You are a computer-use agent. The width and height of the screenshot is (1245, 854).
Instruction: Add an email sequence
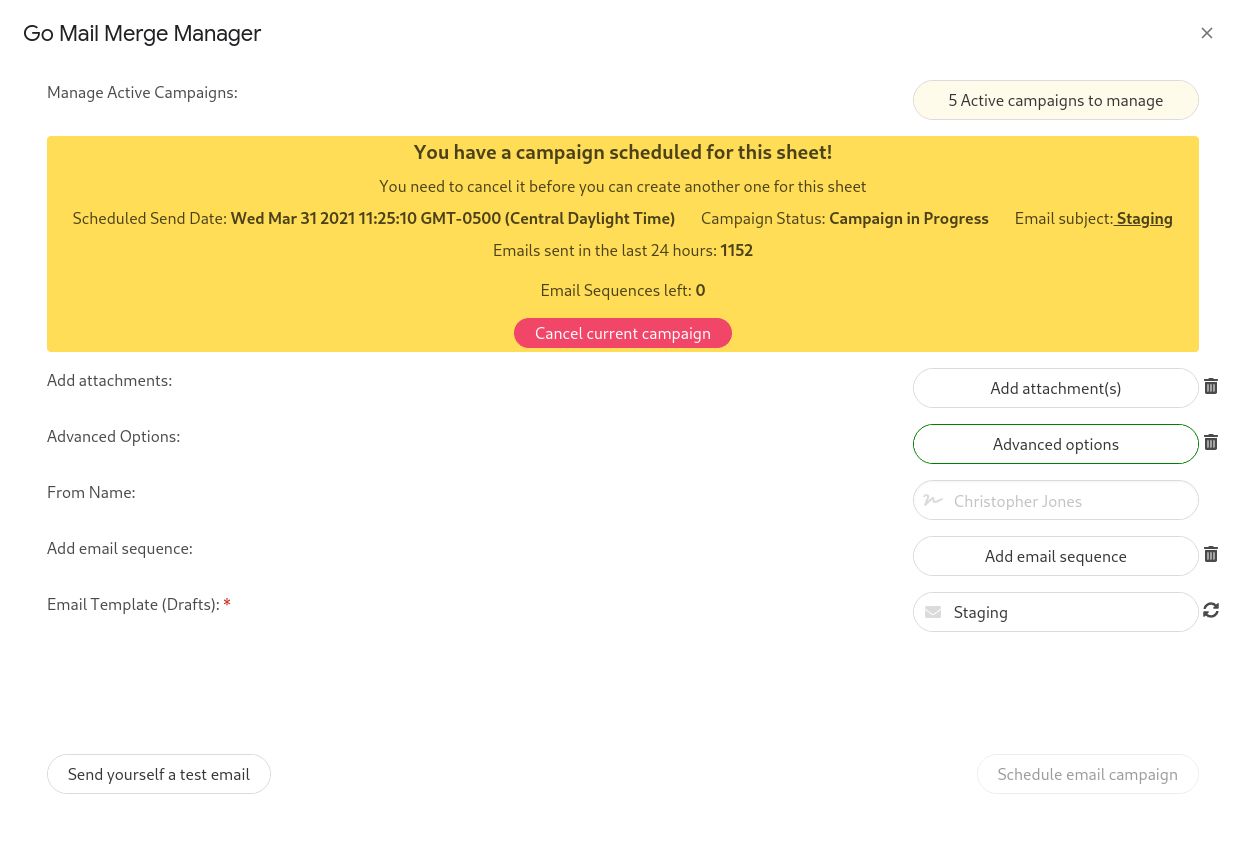[1056, 555]
